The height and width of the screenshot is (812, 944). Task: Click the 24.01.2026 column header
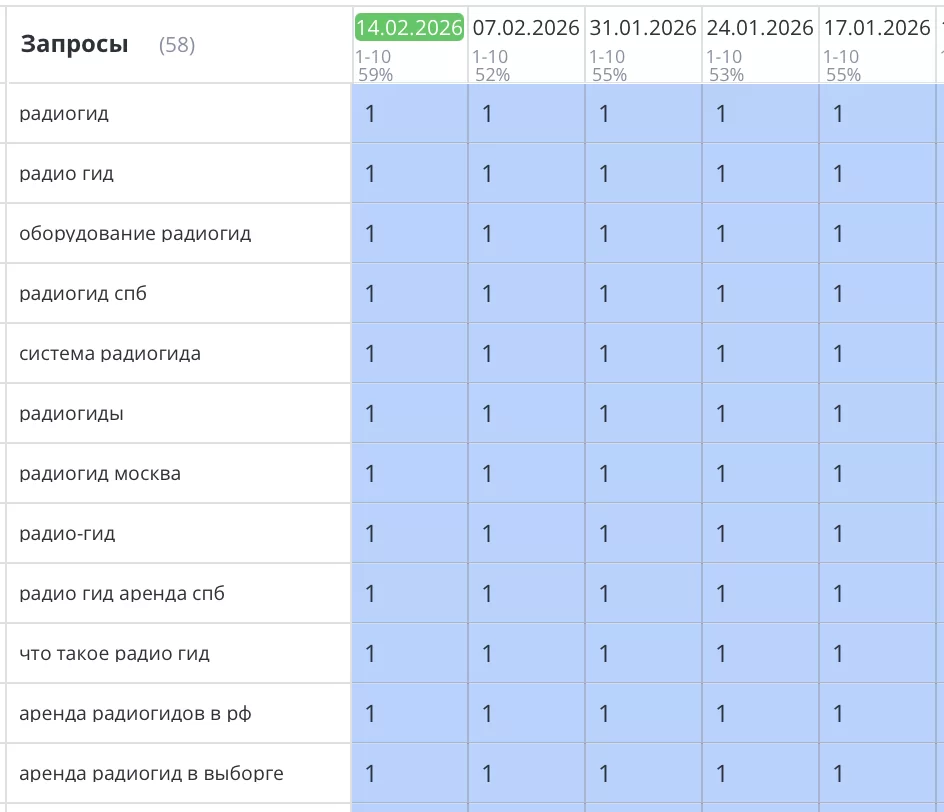pyautogui.click(x=760, y=28)
